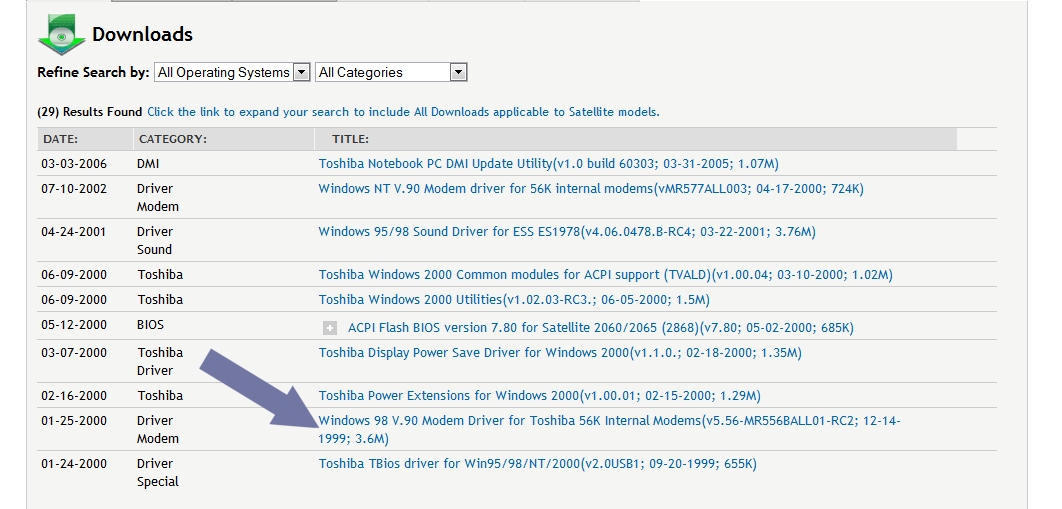Image resolution: width=1062 pixels, height=509 pixels.
Task: Click the Downloads heading text
Action: [142, 35]
